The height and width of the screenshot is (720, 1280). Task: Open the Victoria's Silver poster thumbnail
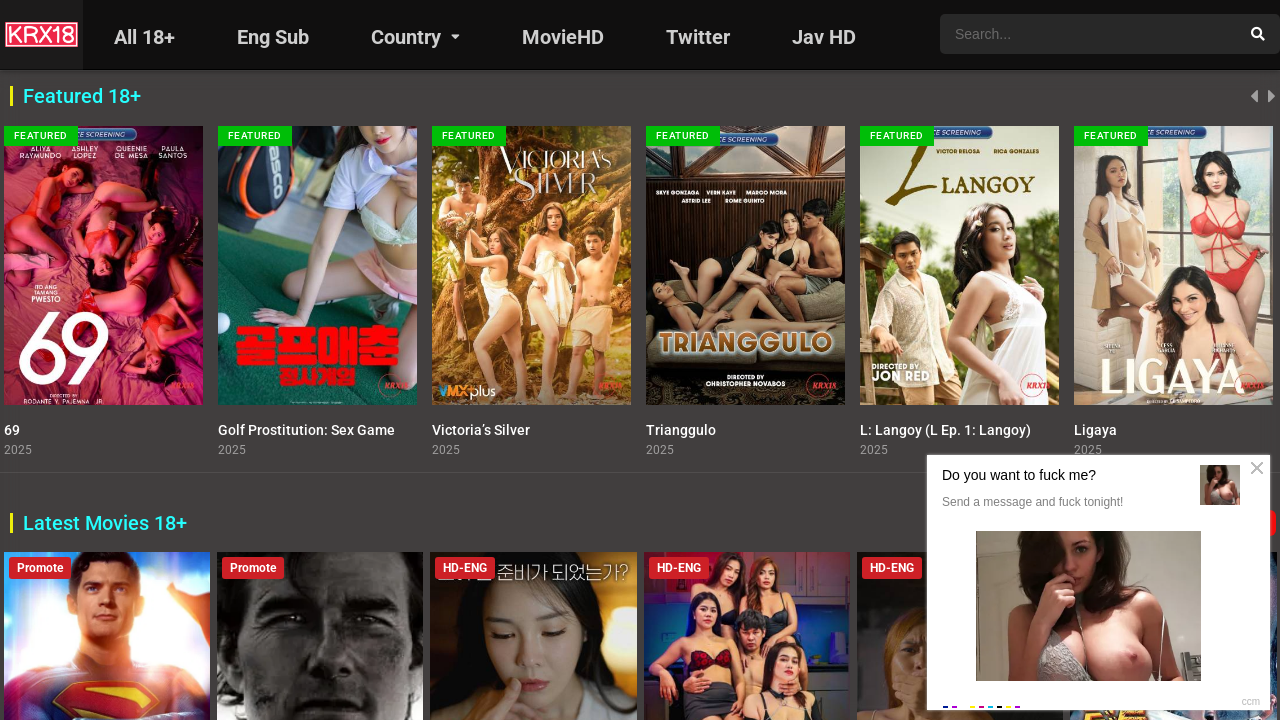531,265
